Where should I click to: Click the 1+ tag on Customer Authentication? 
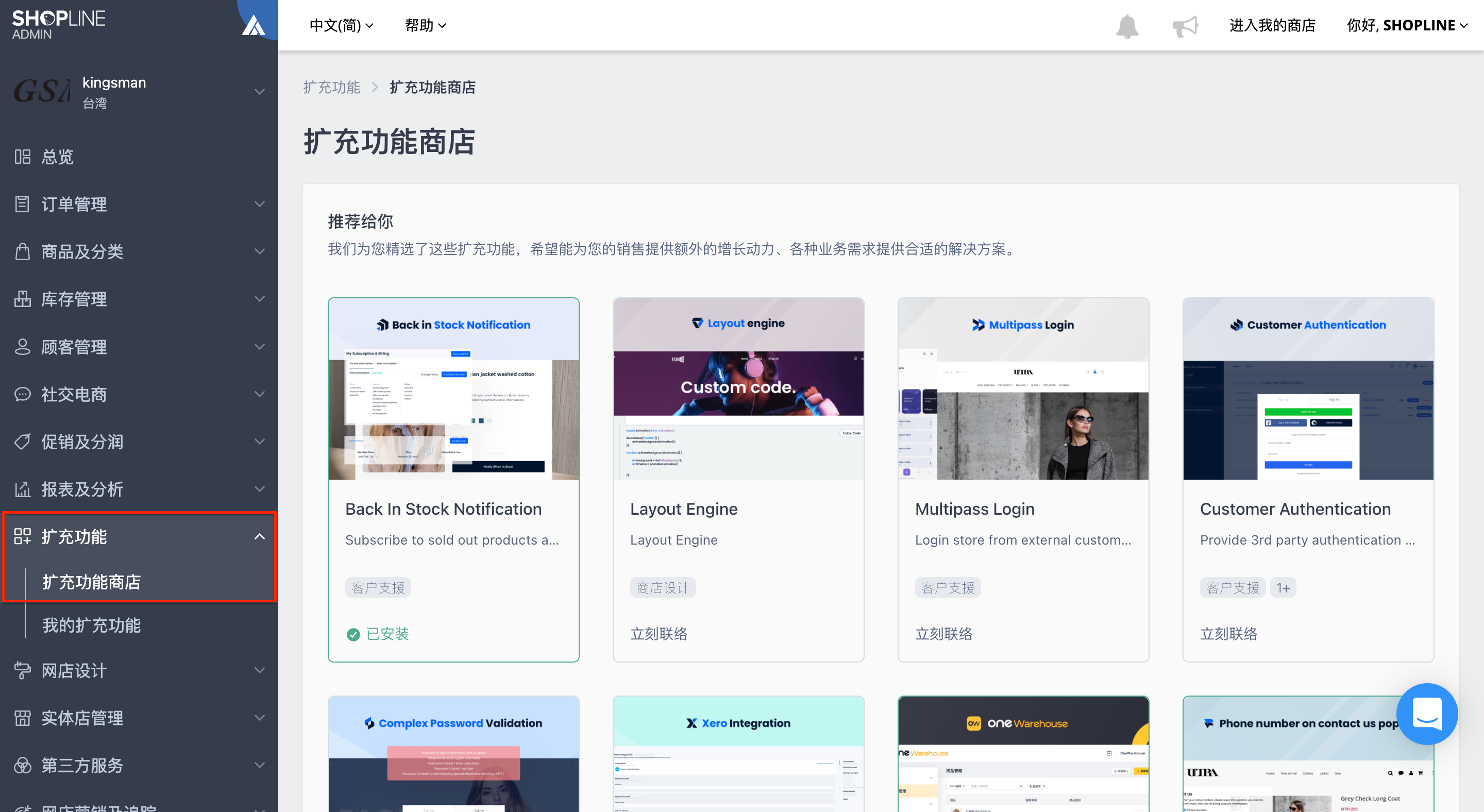pos(1283,587)
